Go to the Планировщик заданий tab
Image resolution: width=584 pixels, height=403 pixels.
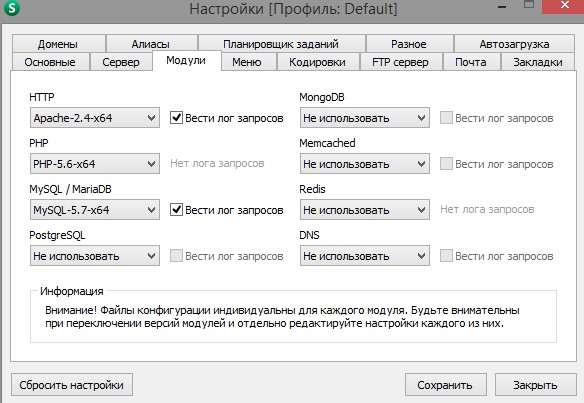pos(281,44)
